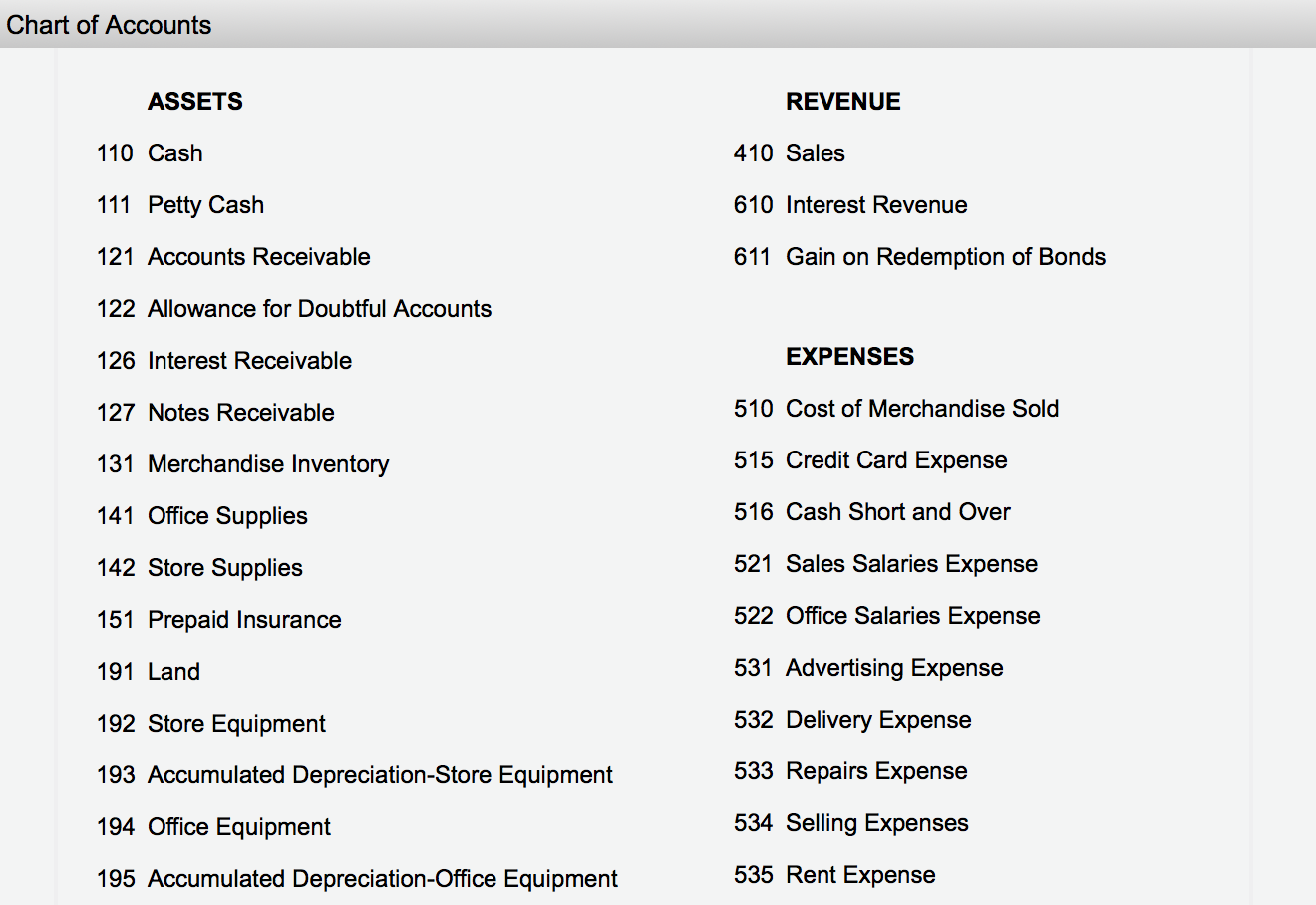Image resolution: width=1316 pixels, height=905 pixels.
Task: Select 121 Accounts Receivable
Action: [233, 257]
